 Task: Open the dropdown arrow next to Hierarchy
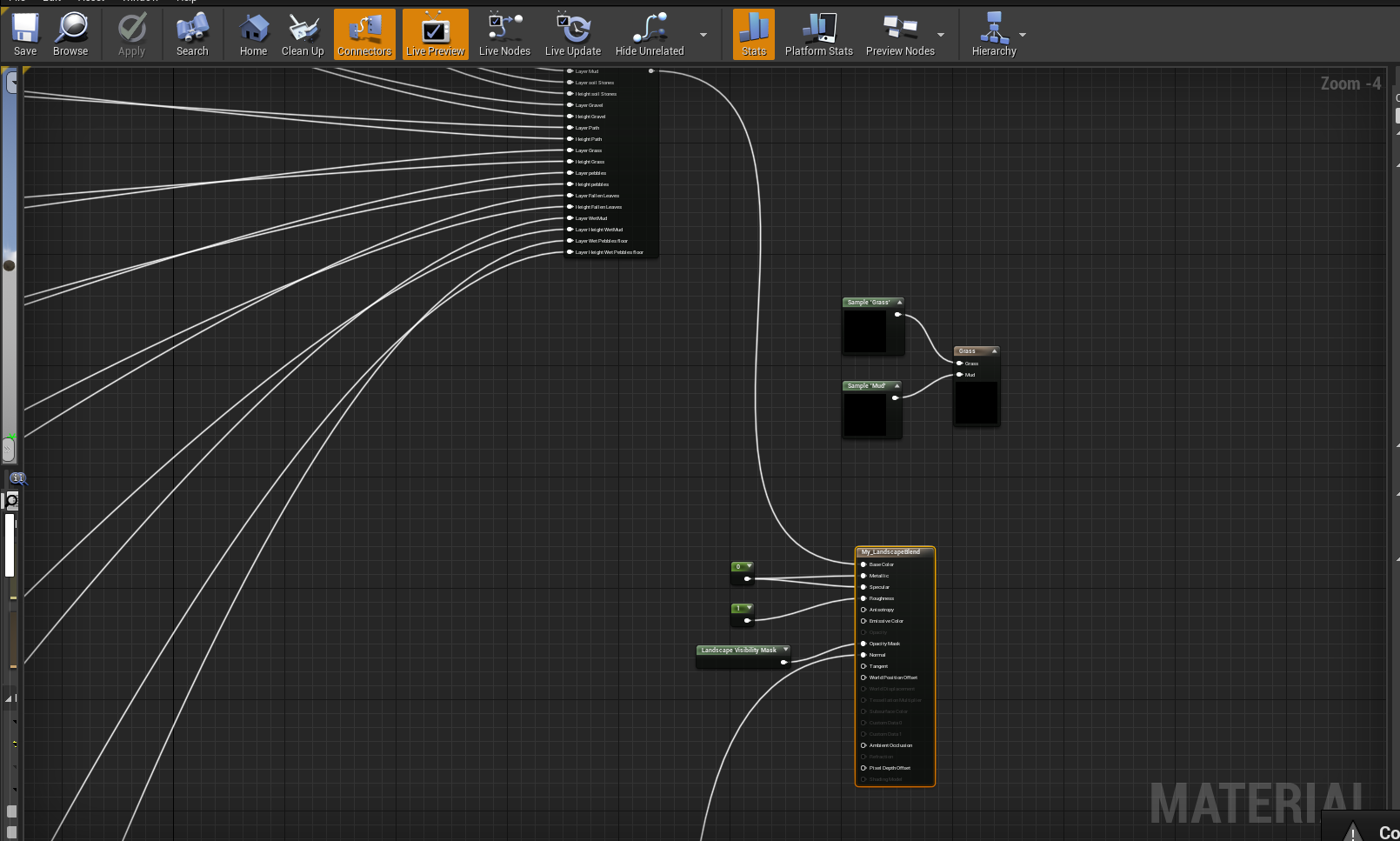1023,35
